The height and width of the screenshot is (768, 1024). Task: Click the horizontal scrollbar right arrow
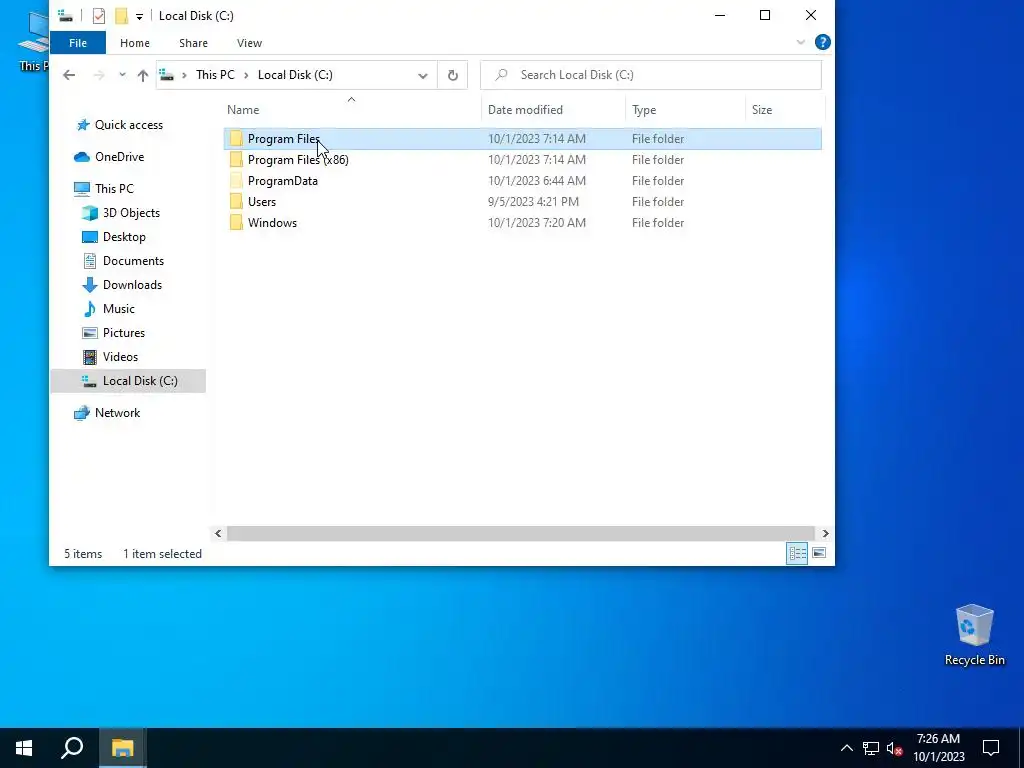tap(825, 534)
